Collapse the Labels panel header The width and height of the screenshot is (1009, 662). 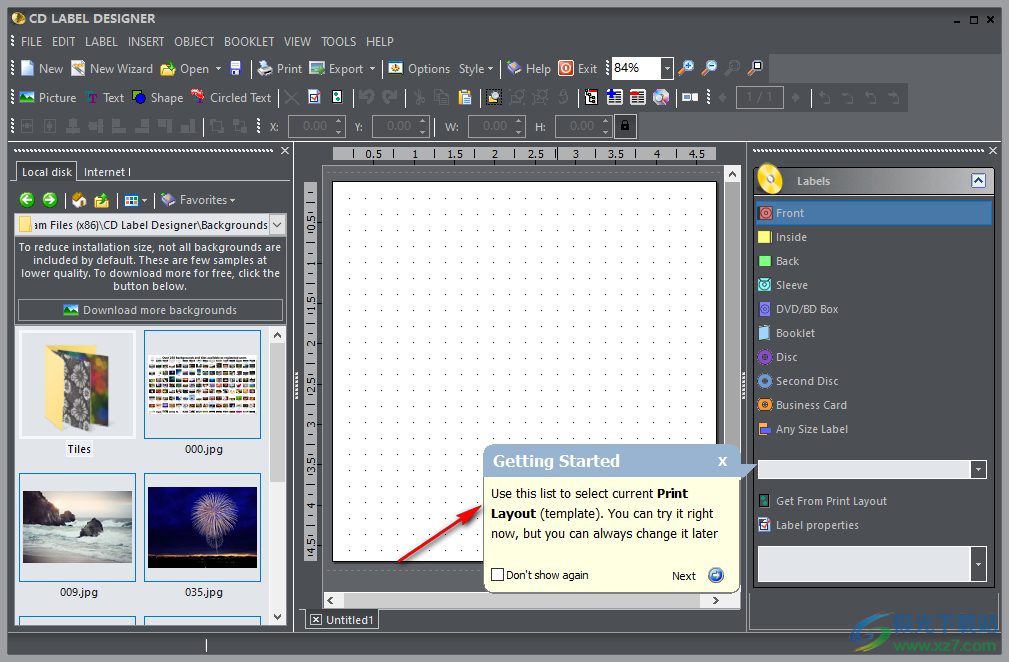[978, 181]
